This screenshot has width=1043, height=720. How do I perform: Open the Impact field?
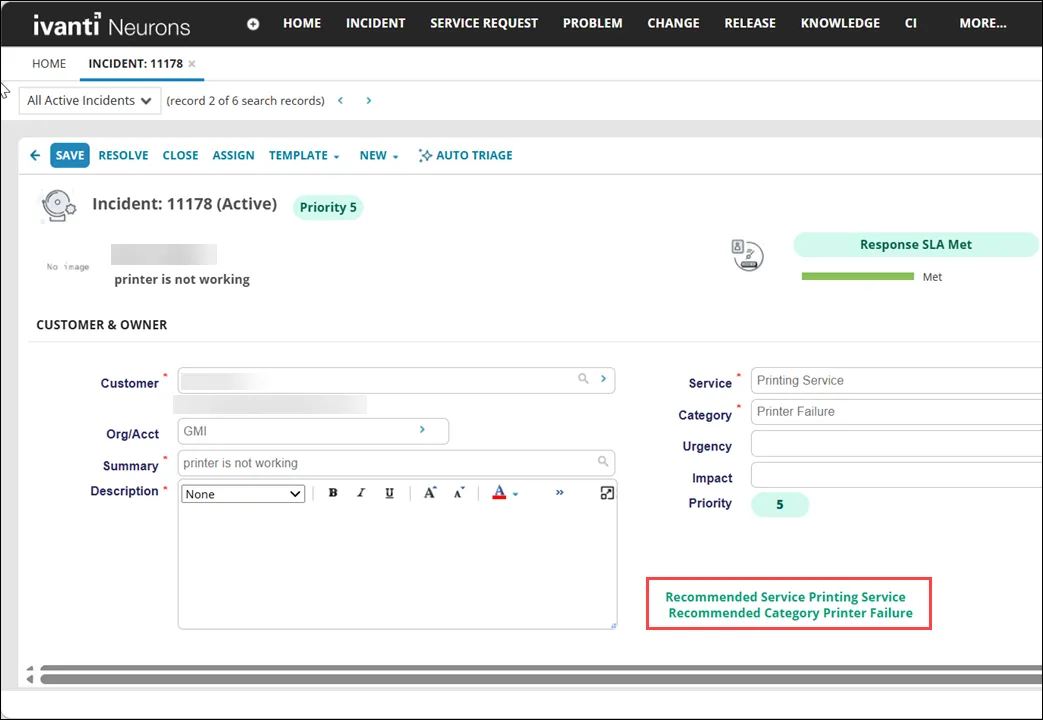pyautogui.click(x=896, y=475)
